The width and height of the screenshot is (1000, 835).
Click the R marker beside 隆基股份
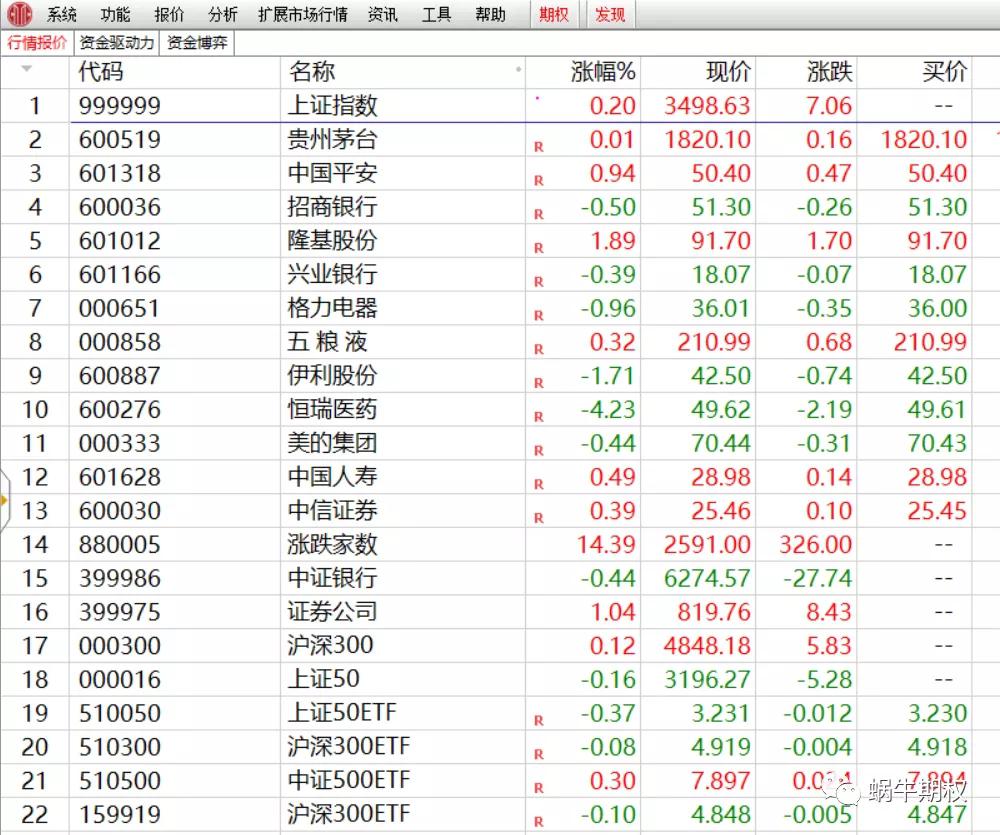pyautogui.click(x=539, y=248)
